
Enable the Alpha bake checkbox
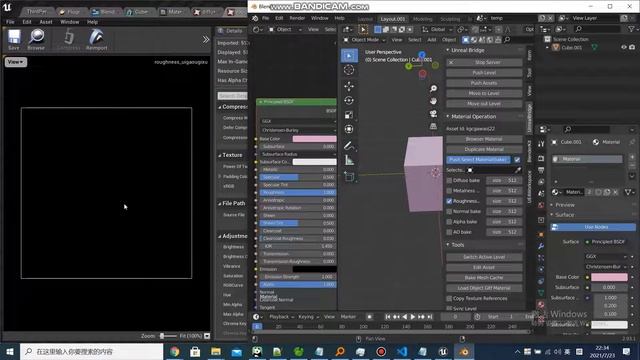click(x=449, y=222)
